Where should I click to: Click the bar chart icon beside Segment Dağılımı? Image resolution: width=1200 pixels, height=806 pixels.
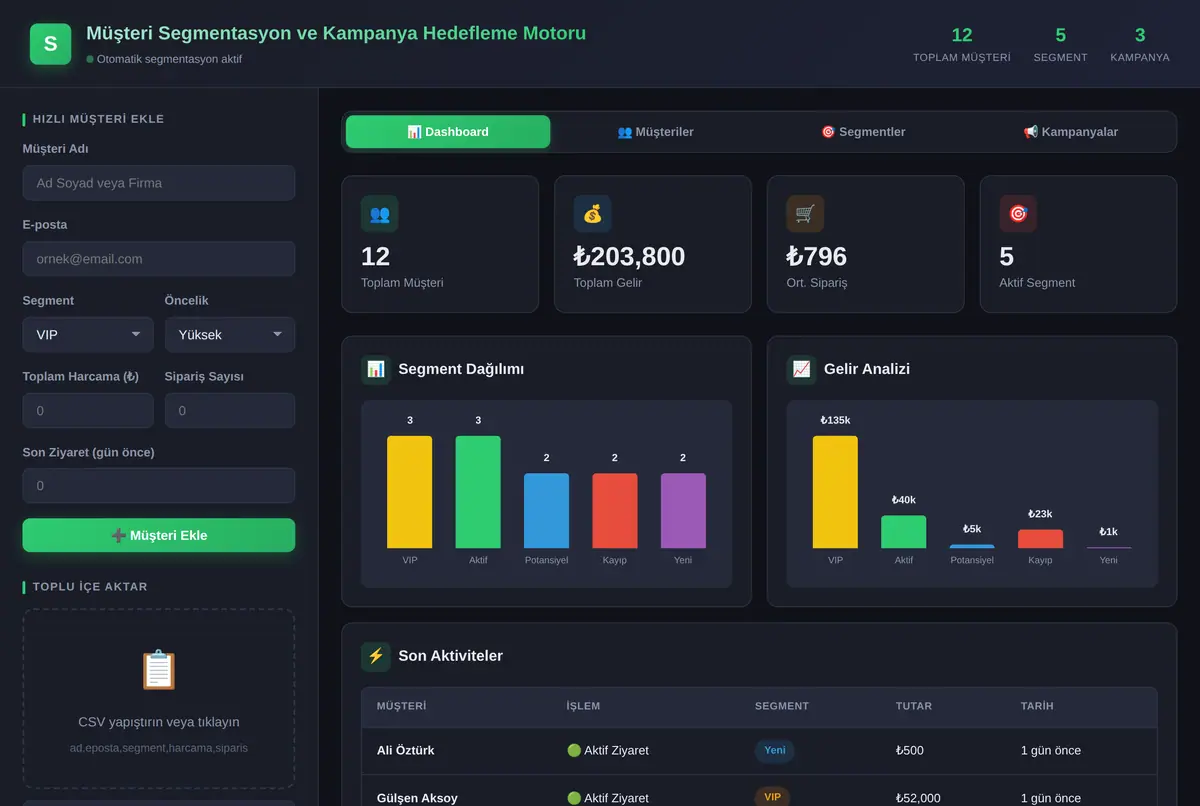coord(376,369)
